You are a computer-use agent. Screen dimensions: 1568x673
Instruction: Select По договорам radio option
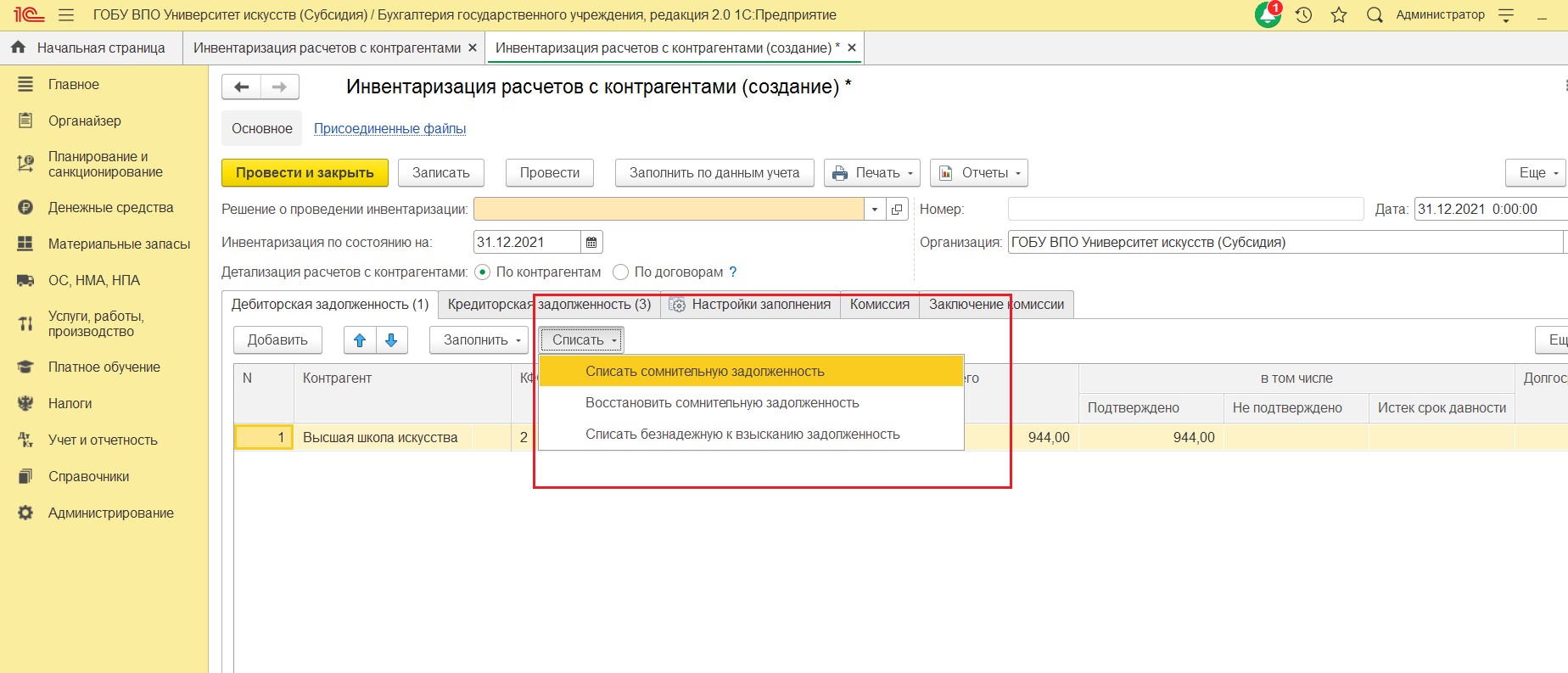[x=620, y=272]
